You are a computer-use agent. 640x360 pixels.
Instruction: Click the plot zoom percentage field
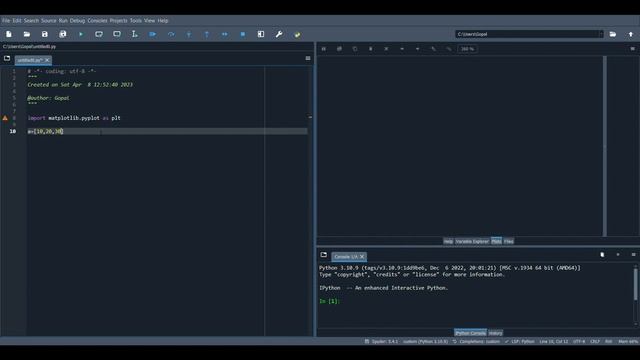tap(467, 49)
